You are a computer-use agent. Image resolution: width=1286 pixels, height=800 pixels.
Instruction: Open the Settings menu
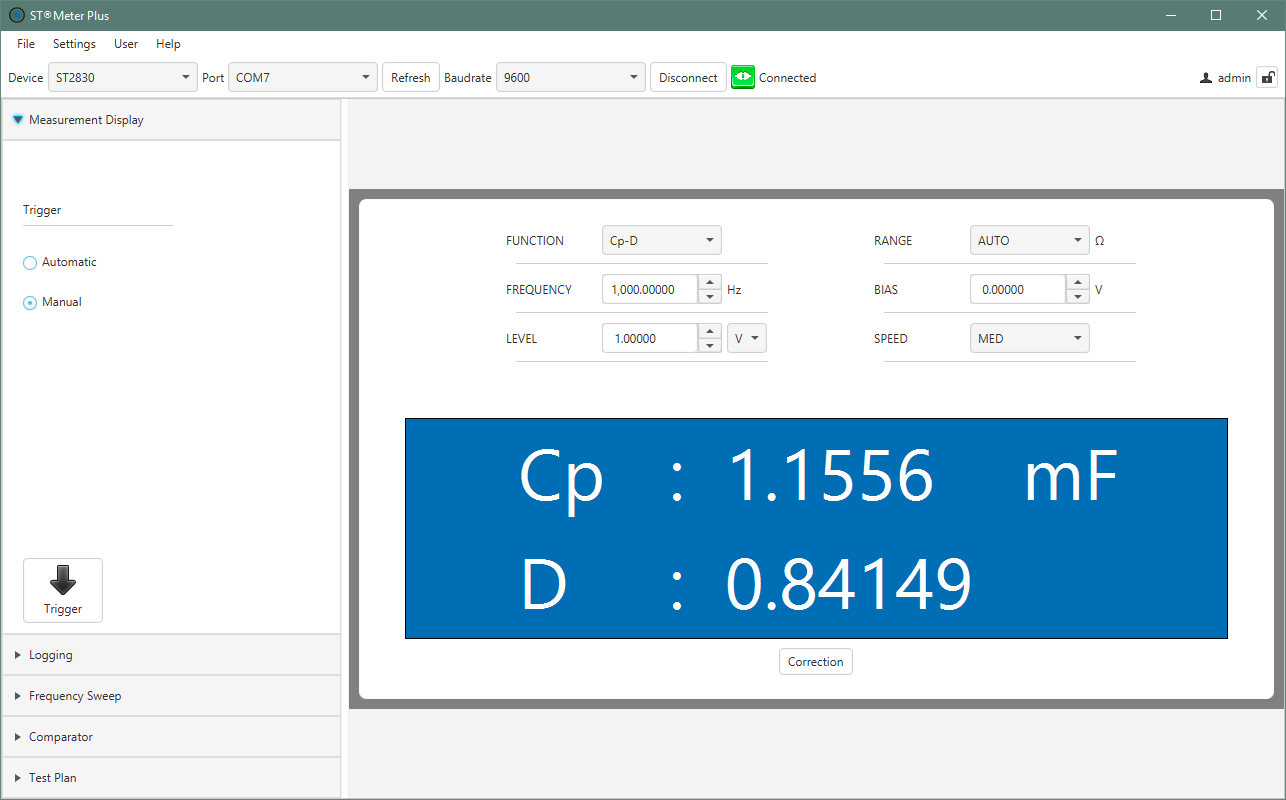click(74, 44)
